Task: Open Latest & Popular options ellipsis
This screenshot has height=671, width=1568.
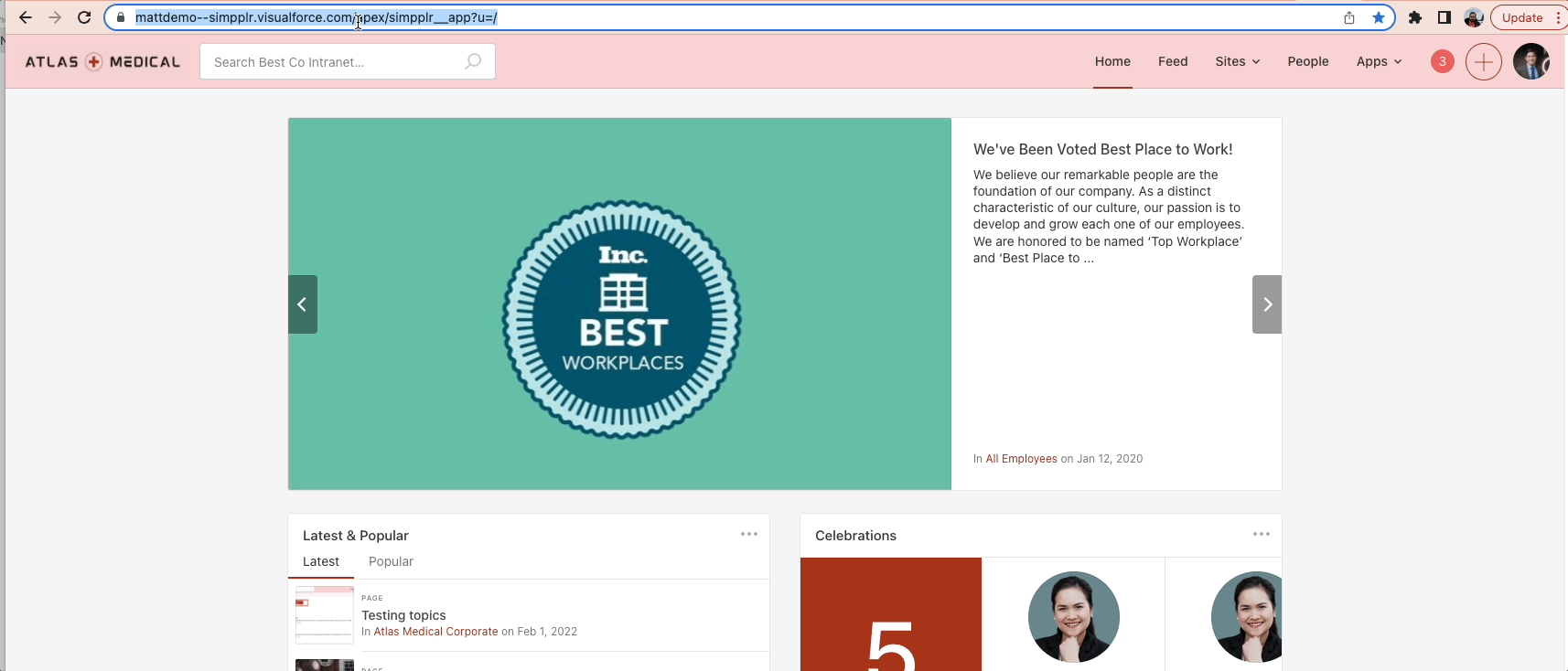Action: 749,534
